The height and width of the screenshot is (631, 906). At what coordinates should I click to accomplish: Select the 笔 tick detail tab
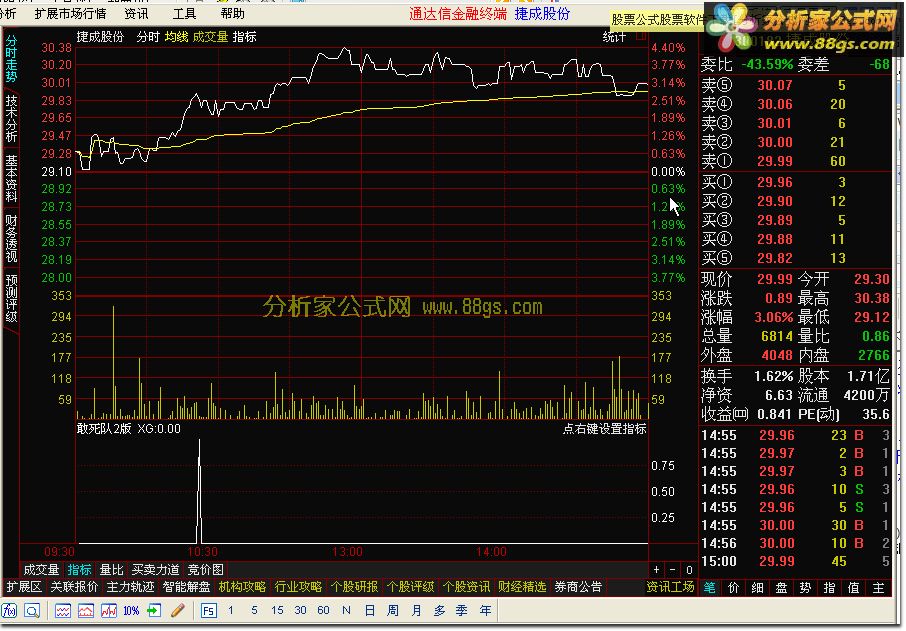(x=710, y=588)
